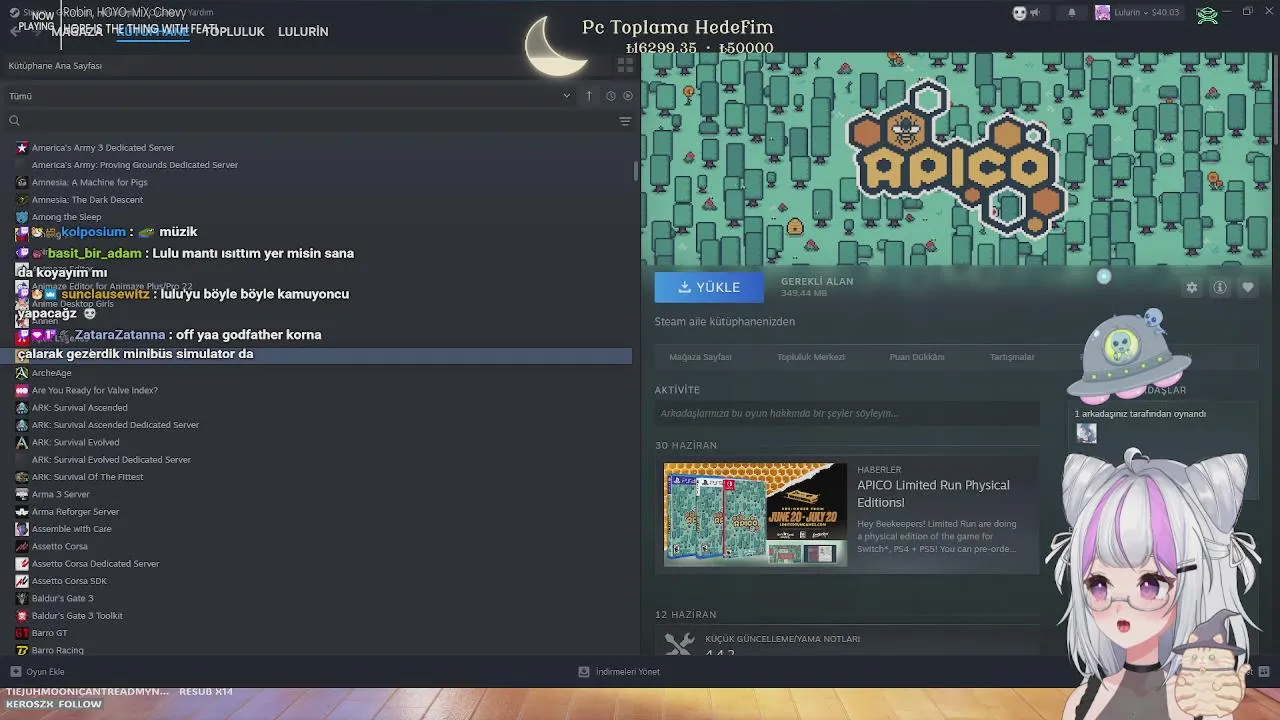
Task: Click friend avatar who played APICO
Action: pyautogui.click(x=1086, y=433)
